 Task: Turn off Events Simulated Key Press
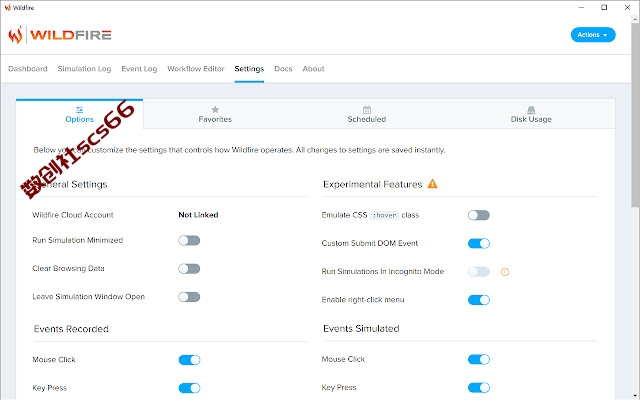[x=478, y=387]
